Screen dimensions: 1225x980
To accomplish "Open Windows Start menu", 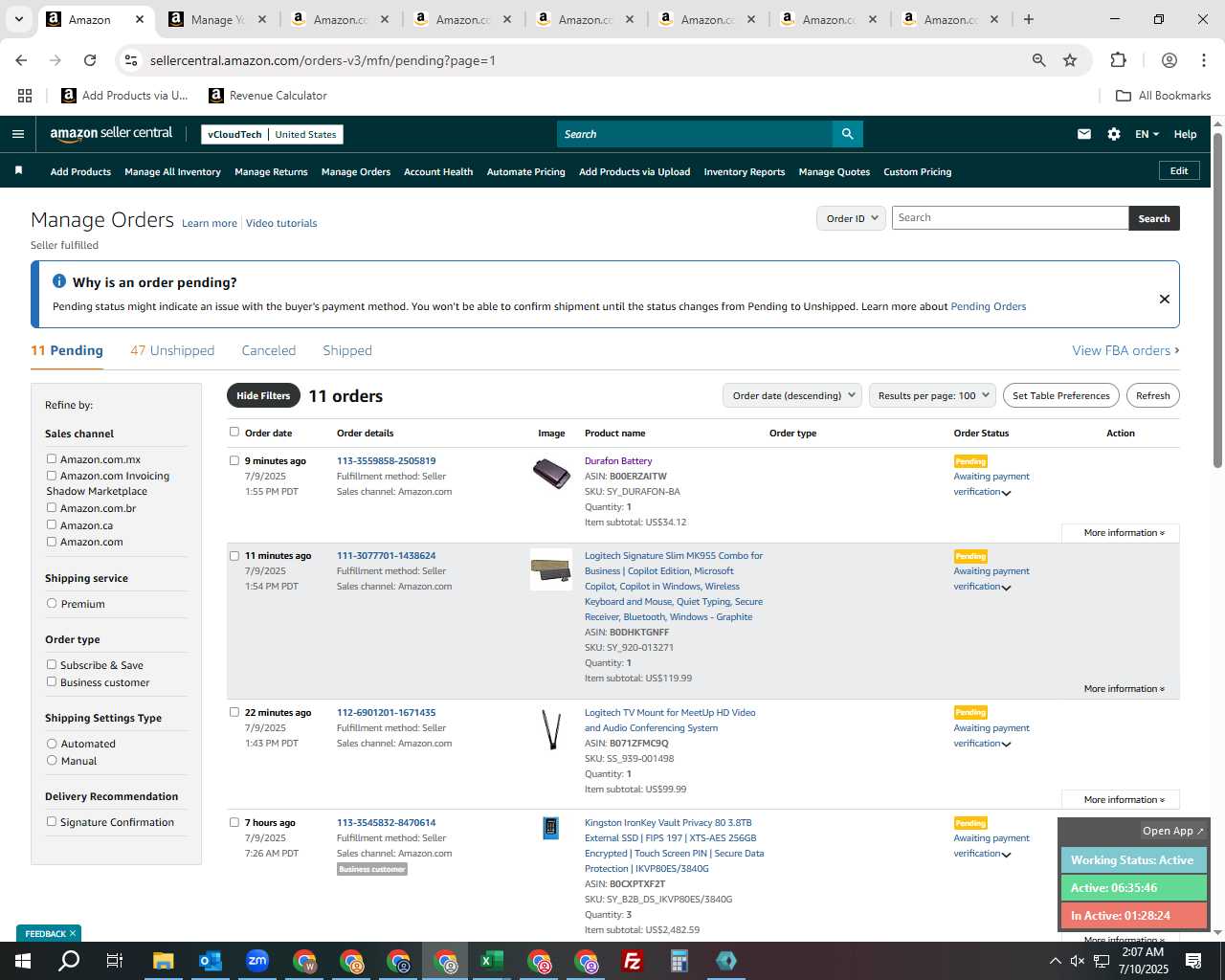I will (23, 961).
